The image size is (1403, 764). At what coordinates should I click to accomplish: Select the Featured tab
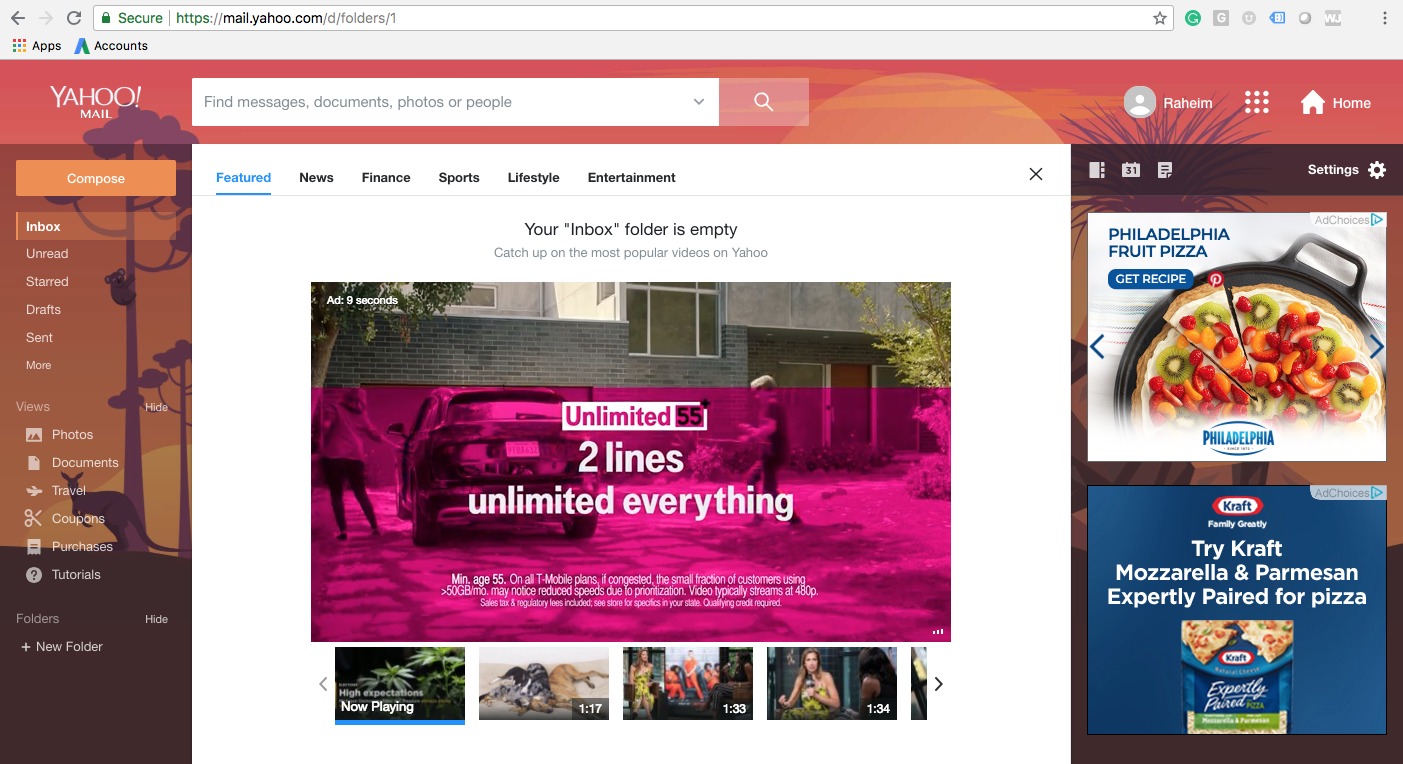[x=243, y=178]
